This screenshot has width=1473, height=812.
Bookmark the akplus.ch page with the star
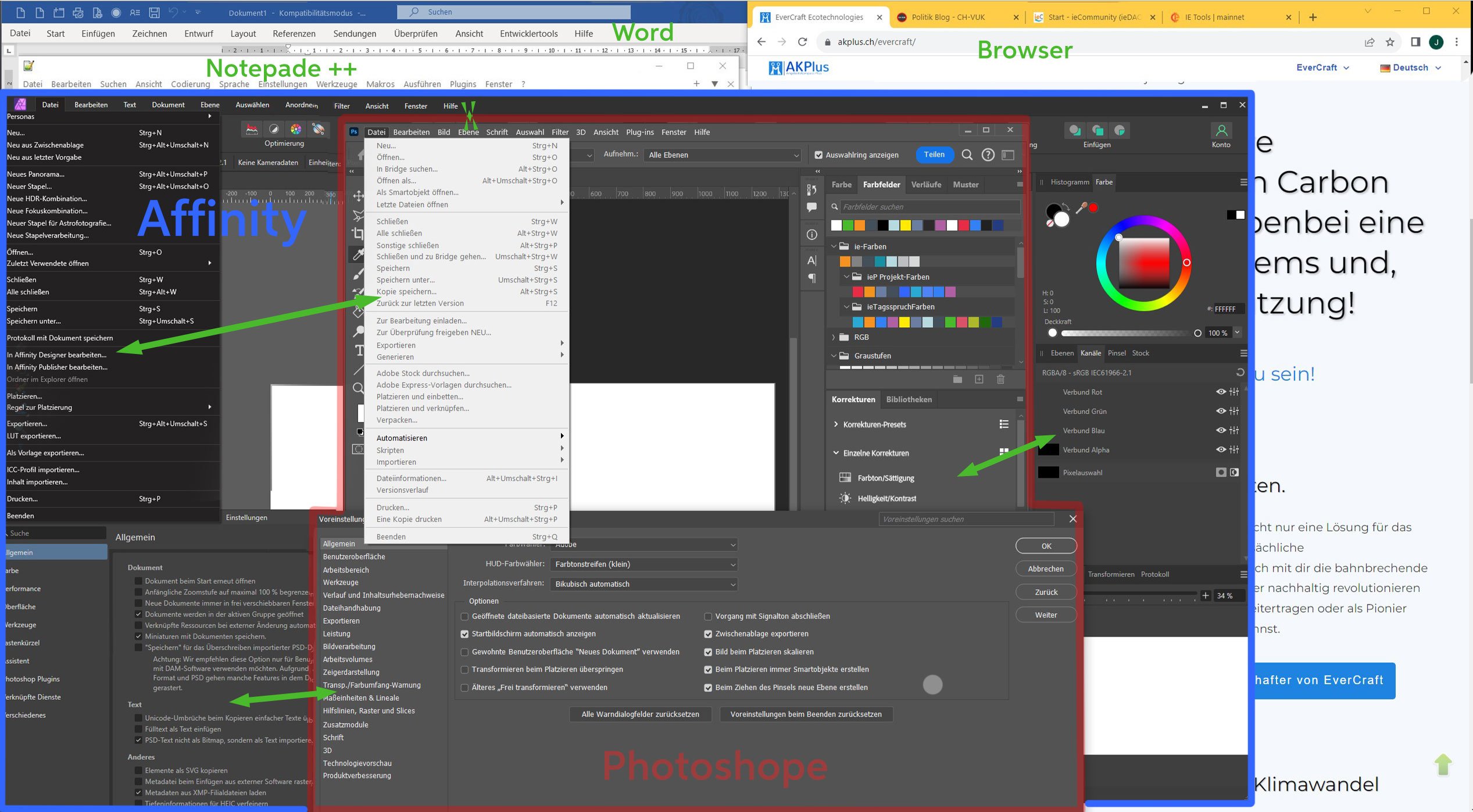point(1390,42)
